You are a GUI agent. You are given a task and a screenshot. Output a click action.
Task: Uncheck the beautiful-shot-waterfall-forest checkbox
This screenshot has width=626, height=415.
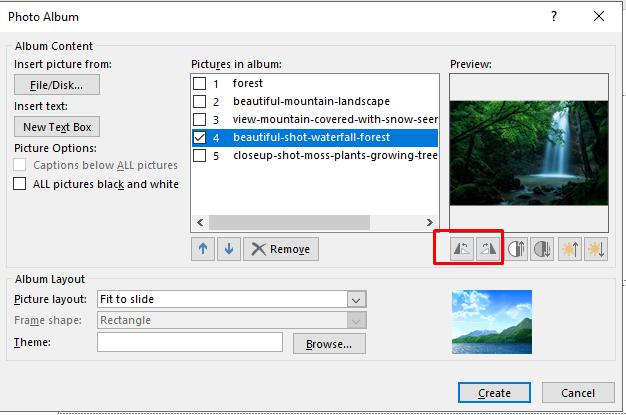(200, 137)
